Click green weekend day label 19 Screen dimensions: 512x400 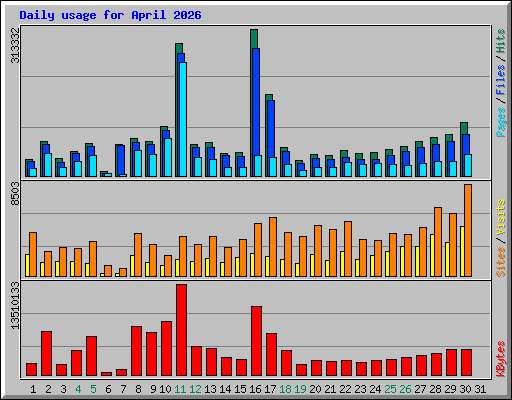pos(300,389)
